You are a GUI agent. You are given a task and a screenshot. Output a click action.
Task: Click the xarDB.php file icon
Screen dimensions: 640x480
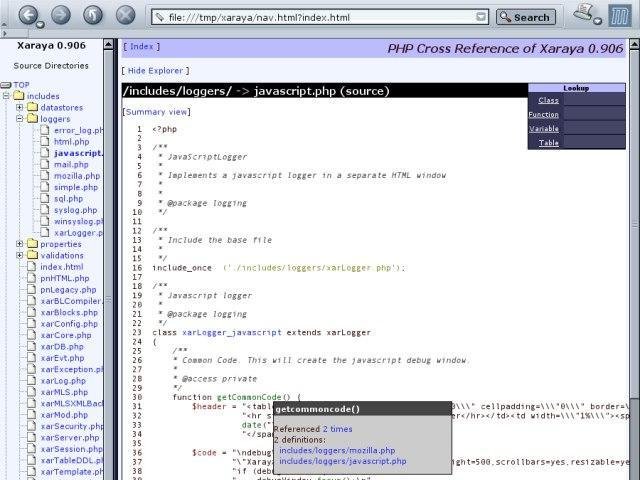pos(31,346)
